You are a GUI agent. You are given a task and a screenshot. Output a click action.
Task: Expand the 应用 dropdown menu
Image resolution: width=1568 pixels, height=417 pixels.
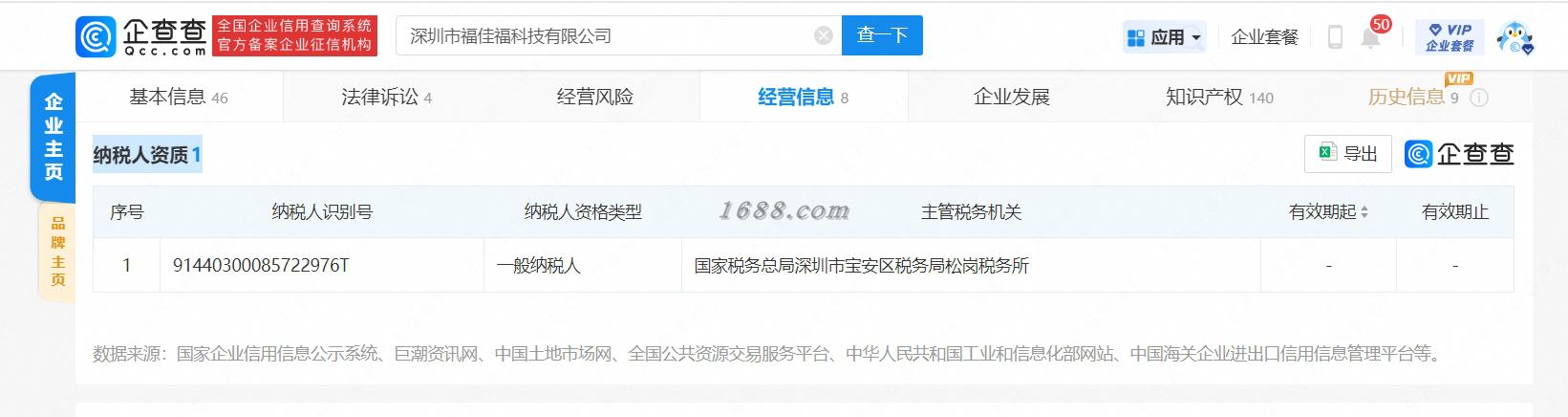(x=1165, y=37)
